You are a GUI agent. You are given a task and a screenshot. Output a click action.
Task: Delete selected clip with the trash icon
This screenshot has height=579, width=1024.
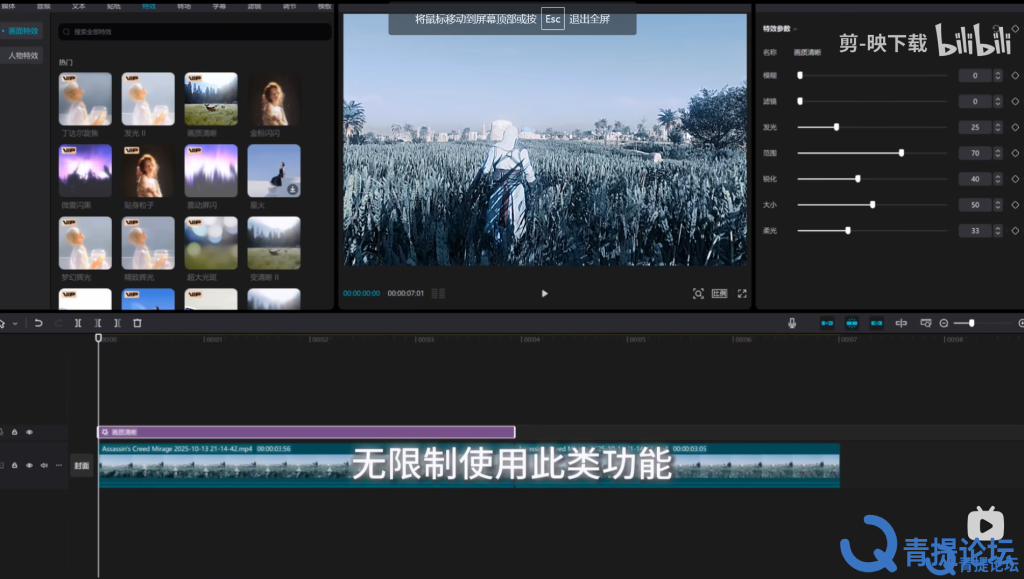point(137,323)
